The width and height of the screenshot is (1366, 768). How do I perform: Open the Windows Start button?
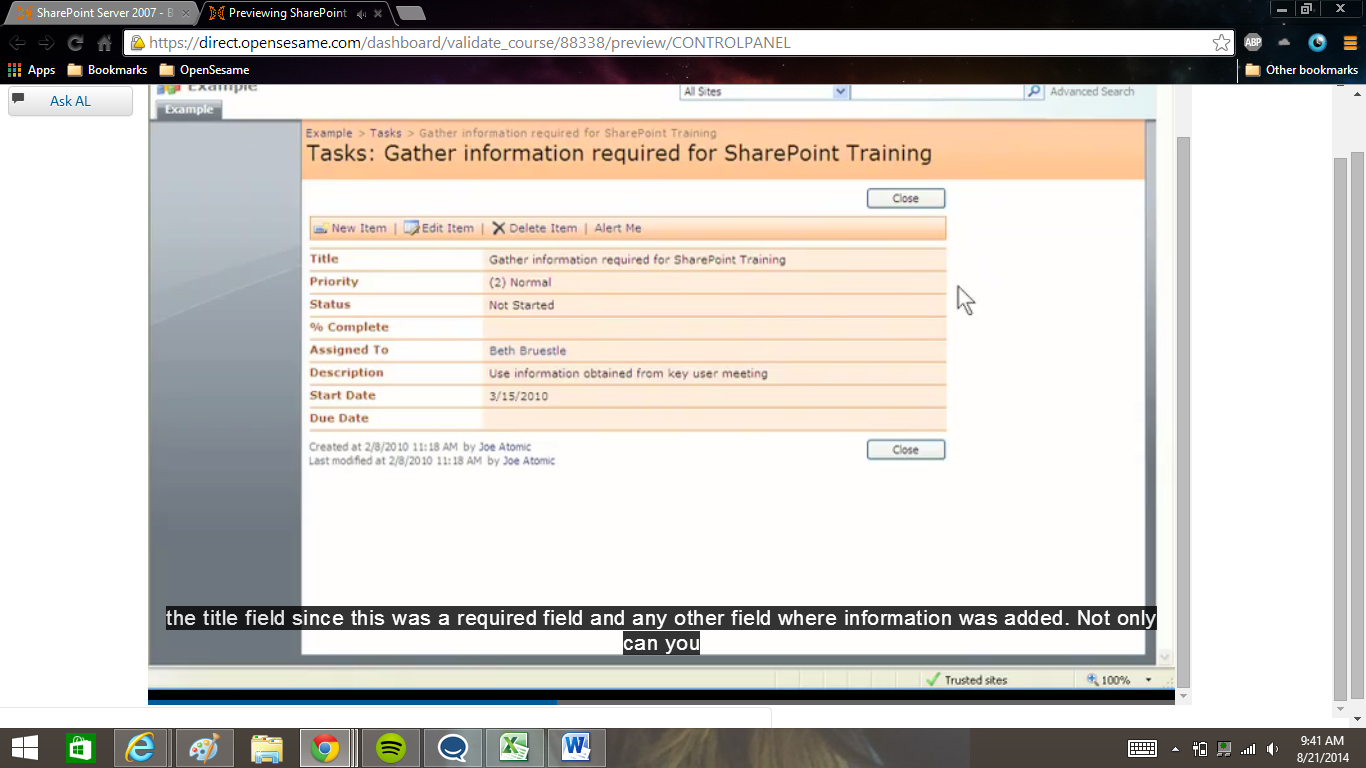point(25,748)
